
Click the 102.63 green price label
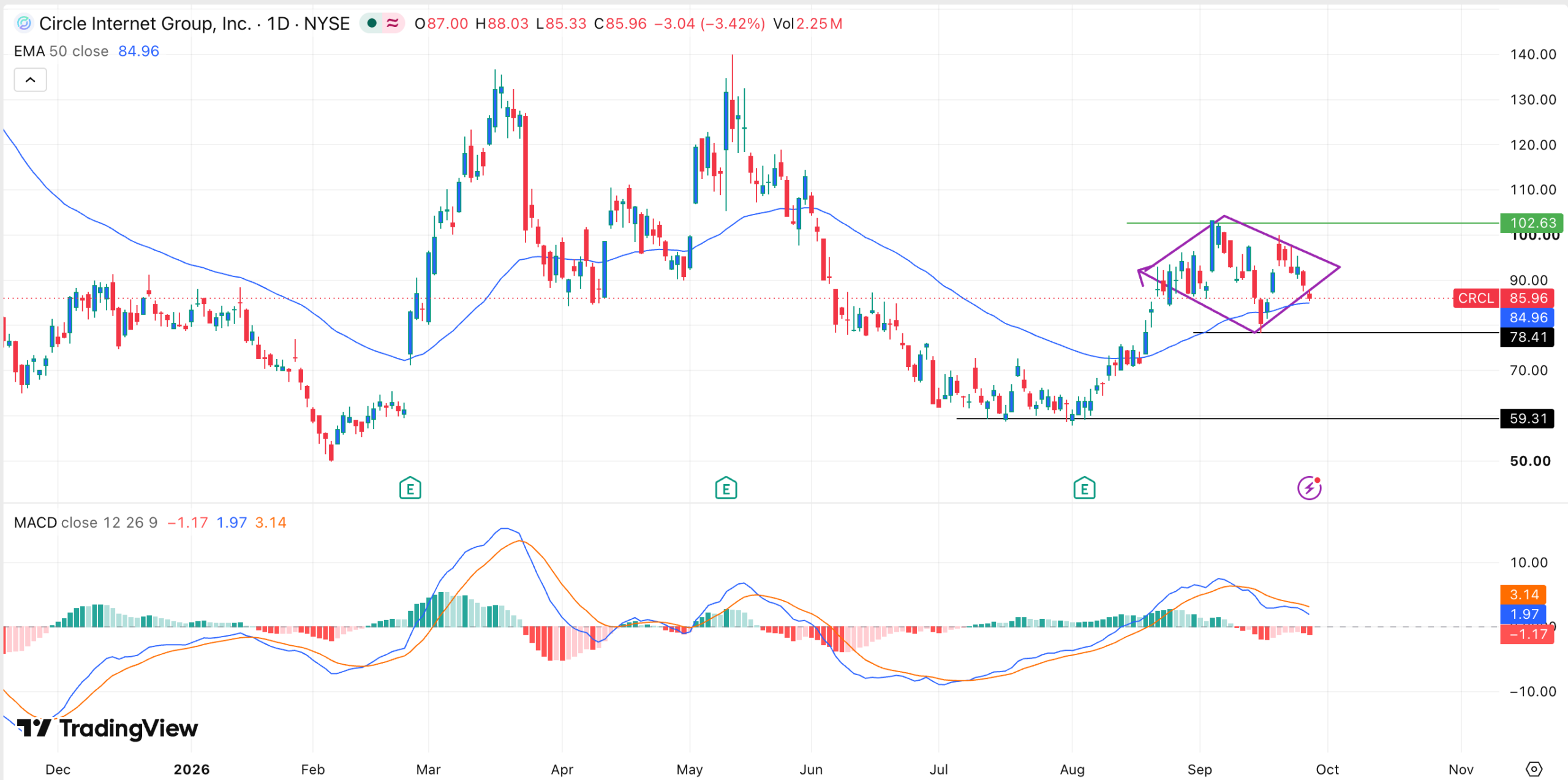tap(1532, 223)
